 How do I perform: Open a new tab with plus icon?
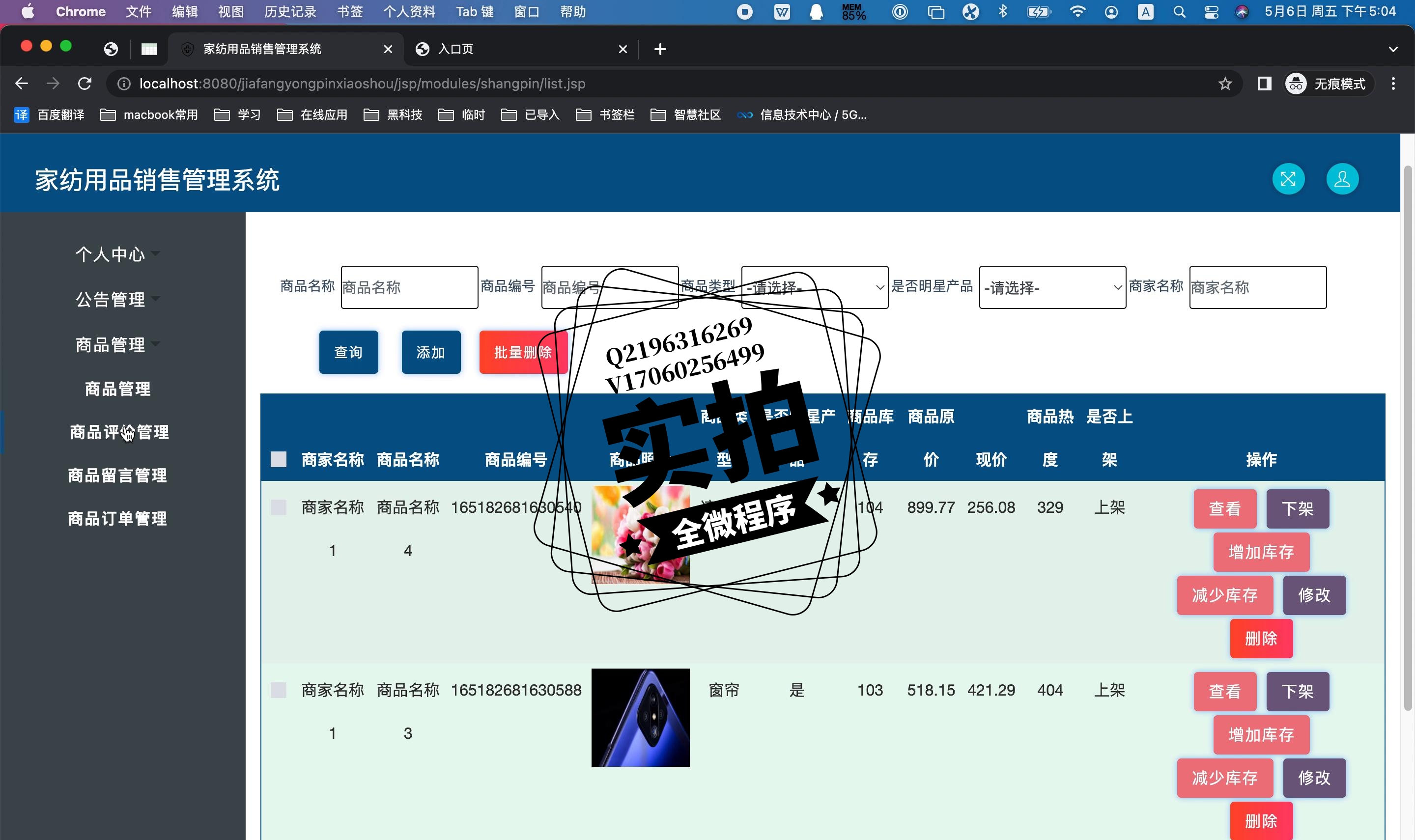(x=660, y=49)
